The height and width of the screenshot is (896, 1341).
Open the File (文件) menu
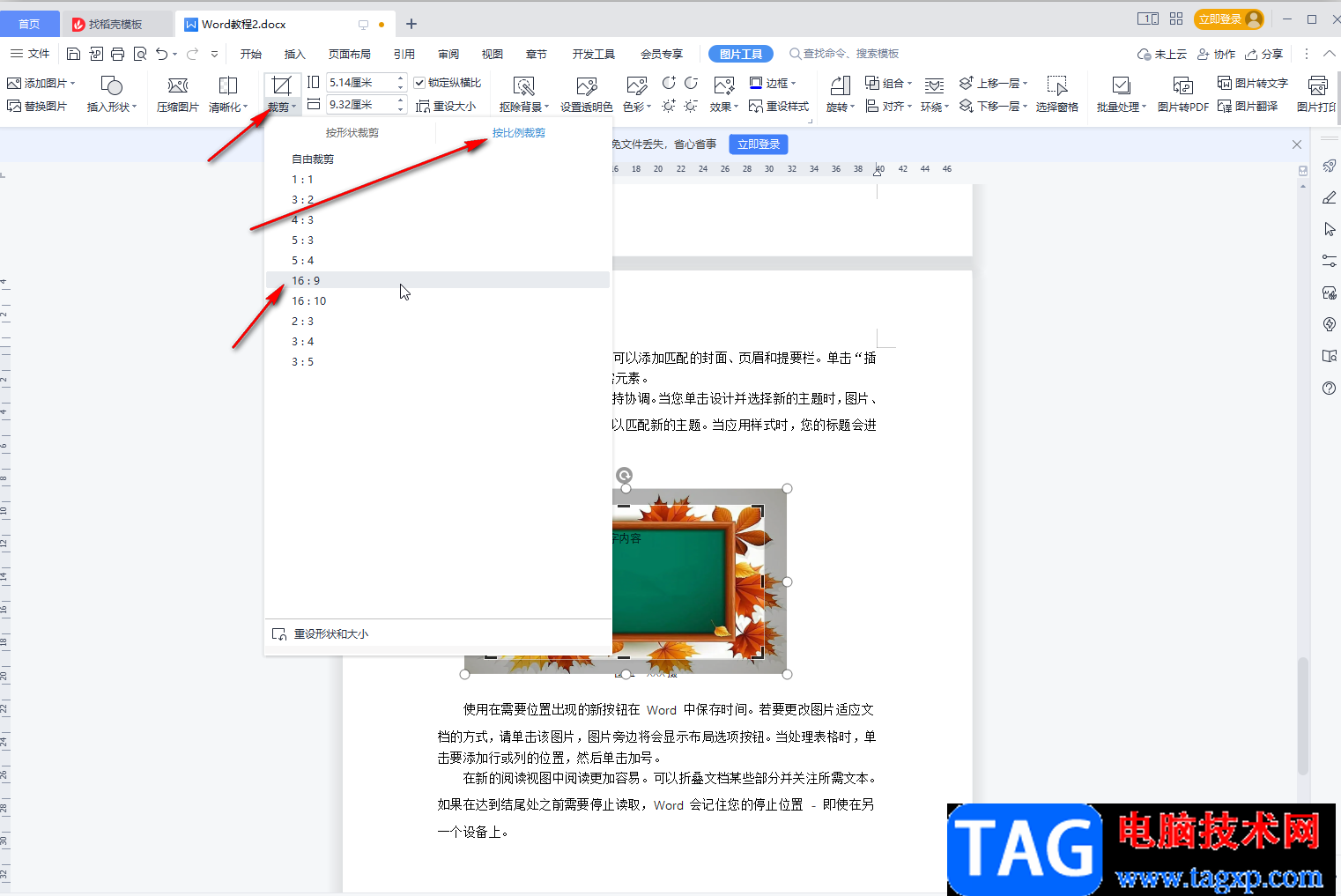[x=30, y=54]
